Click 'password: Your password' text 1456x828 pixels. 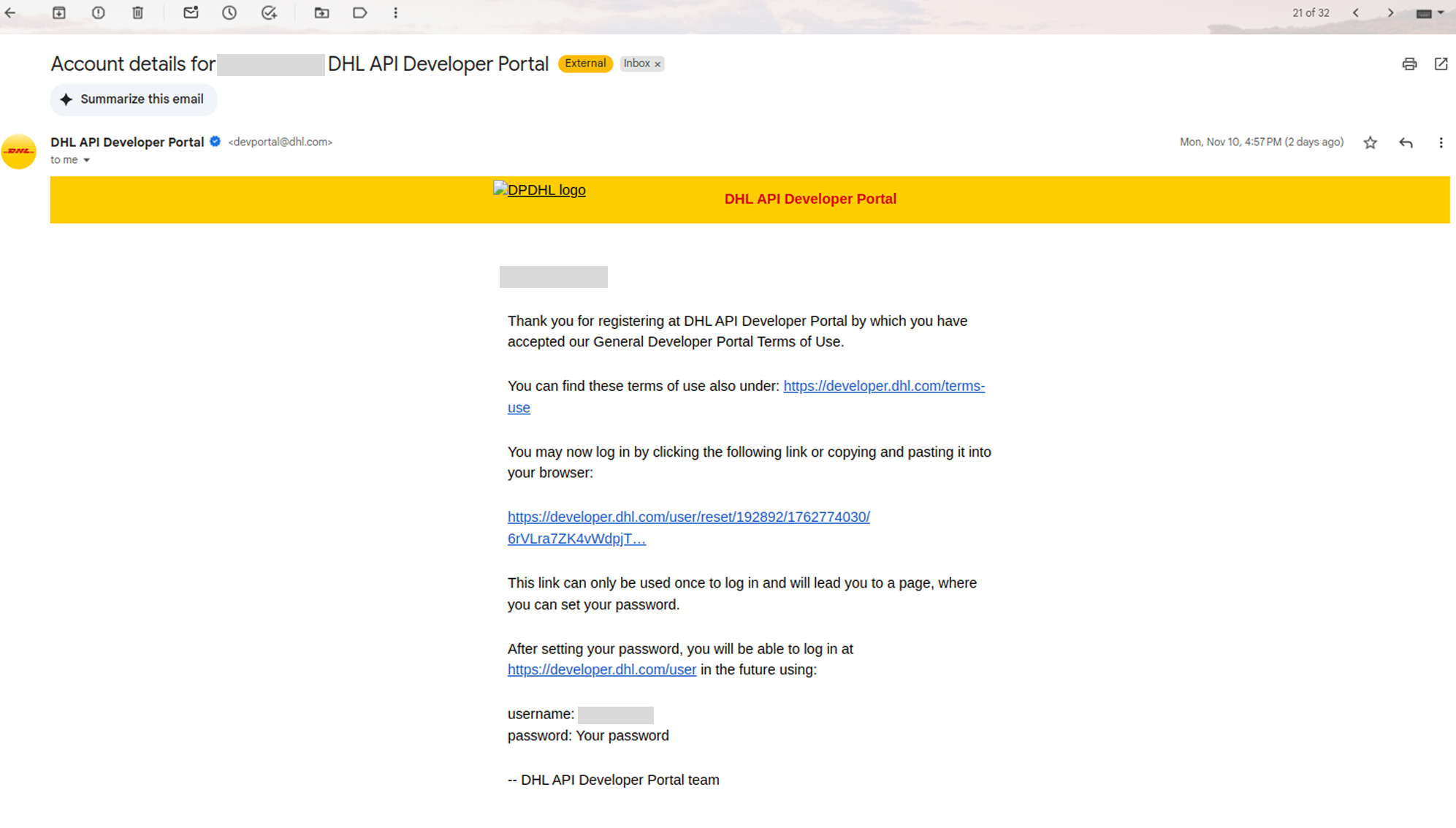coord(588,736)
